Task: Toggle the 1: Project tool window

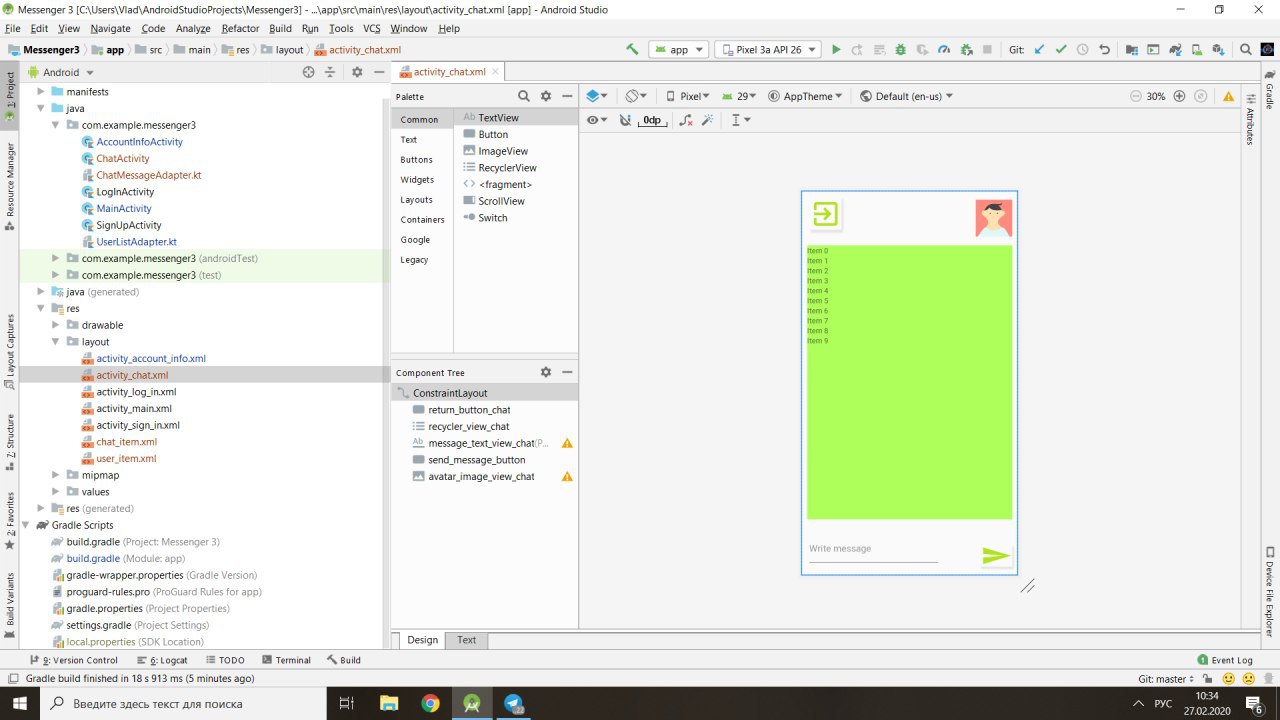Action: pyautogui.click(x=10, y=95)
